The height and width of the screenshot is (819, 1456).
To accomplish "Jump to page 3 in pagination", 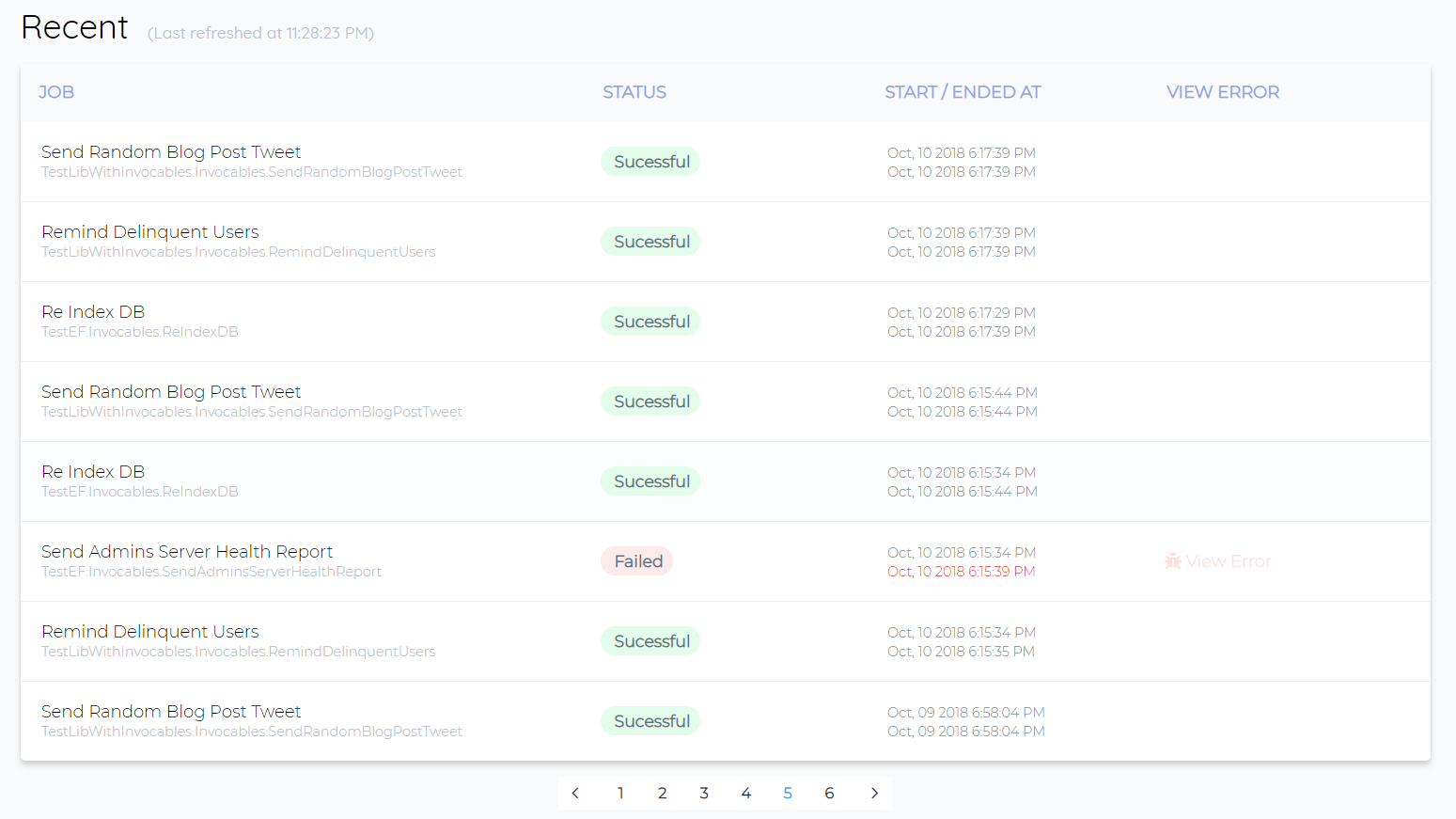I will click(704, 793).
